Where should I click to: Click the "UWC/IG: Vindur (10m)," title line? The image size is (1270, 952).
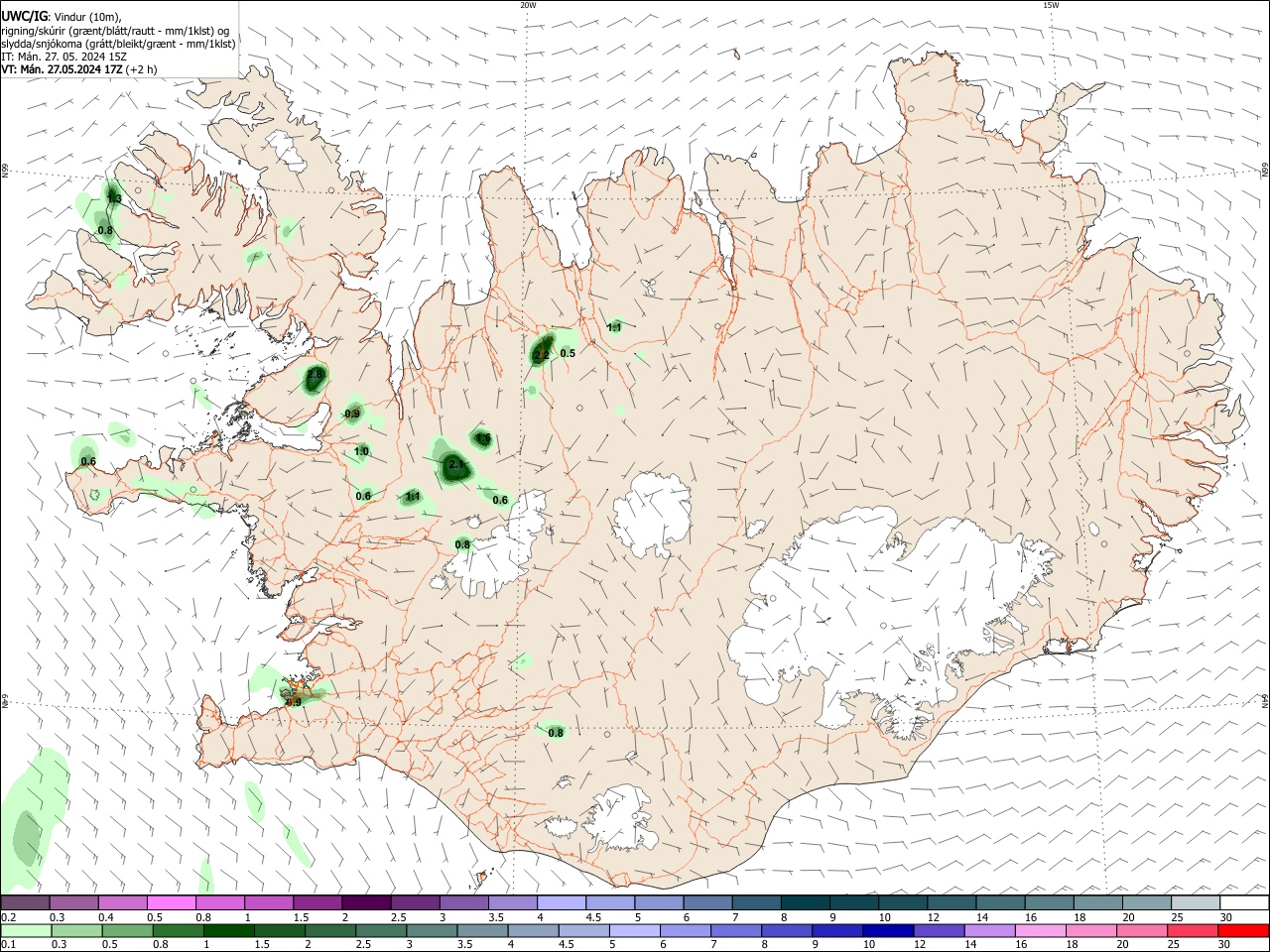tap(62, 18)
